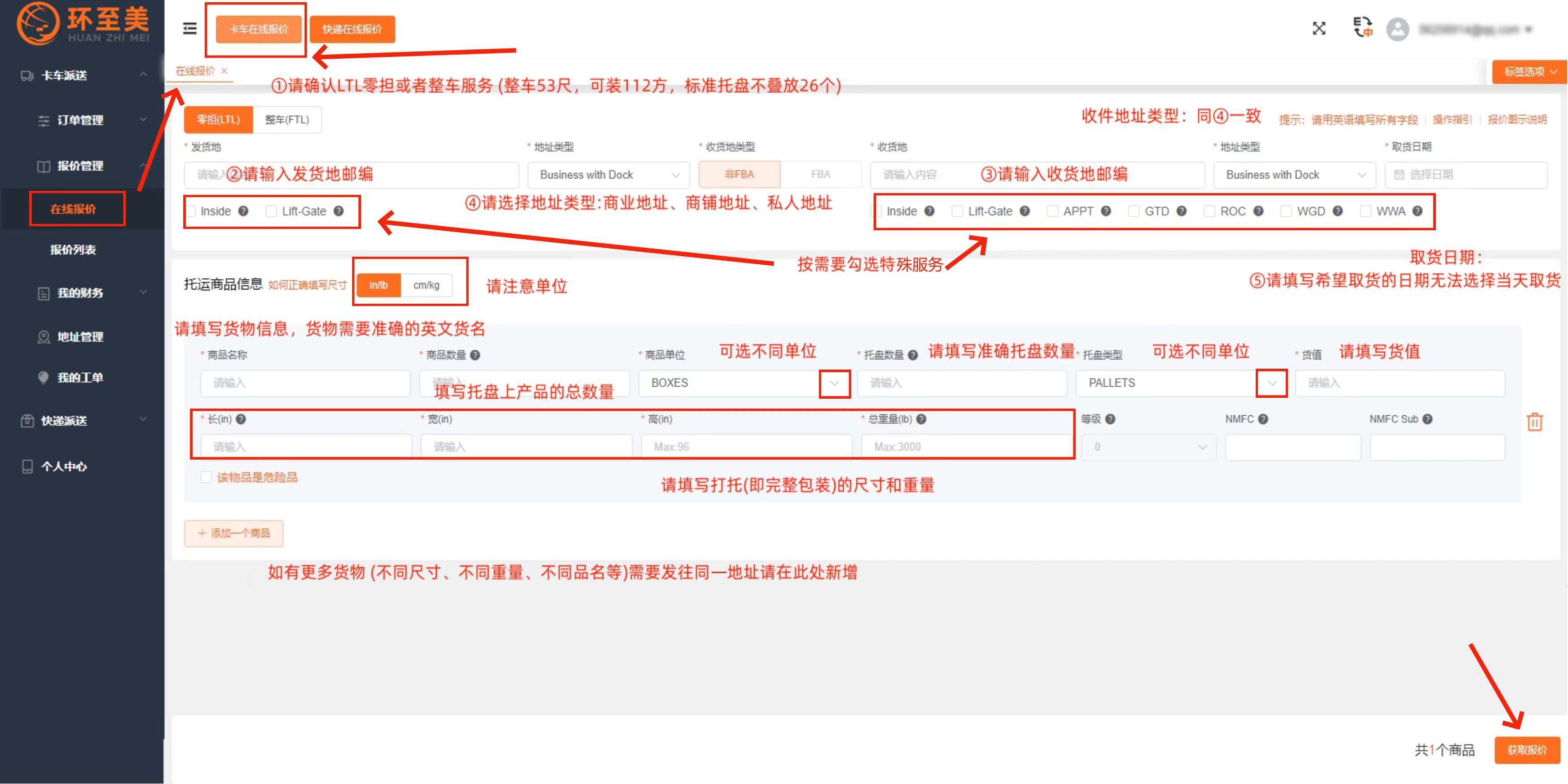Click the language translate icon
The width and height of the screenshot is (1568, 784).
(1362, 27)
